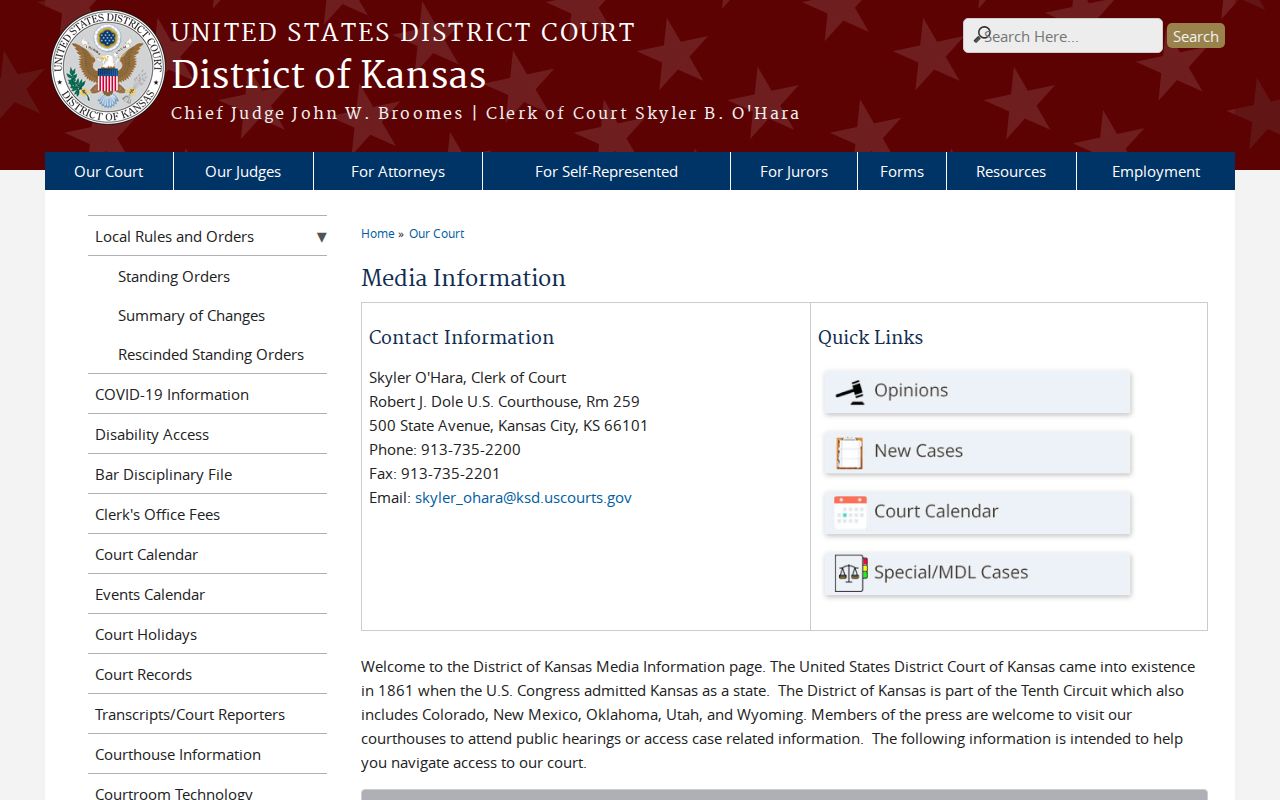Click the calendar icon beside Court Calendar
The height and width of the screenshot is (800, 1280).
tap(850, 512)
